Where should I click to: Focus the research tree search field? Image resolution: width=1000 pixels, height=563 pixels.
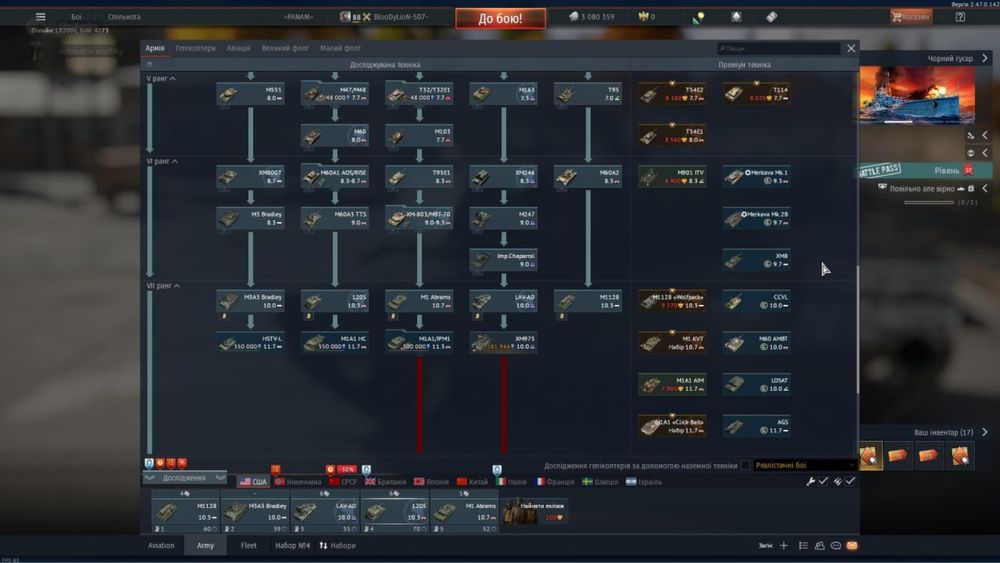click(x=778, y=48)
